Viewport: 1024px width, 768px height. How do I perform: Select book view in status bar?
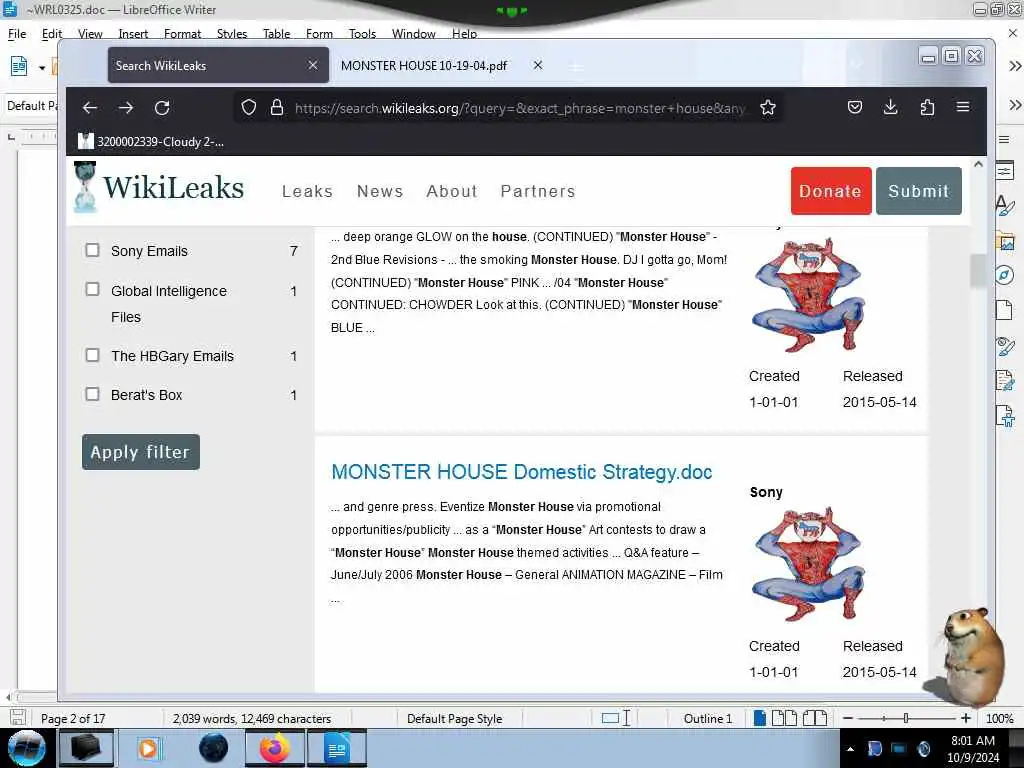814,718
